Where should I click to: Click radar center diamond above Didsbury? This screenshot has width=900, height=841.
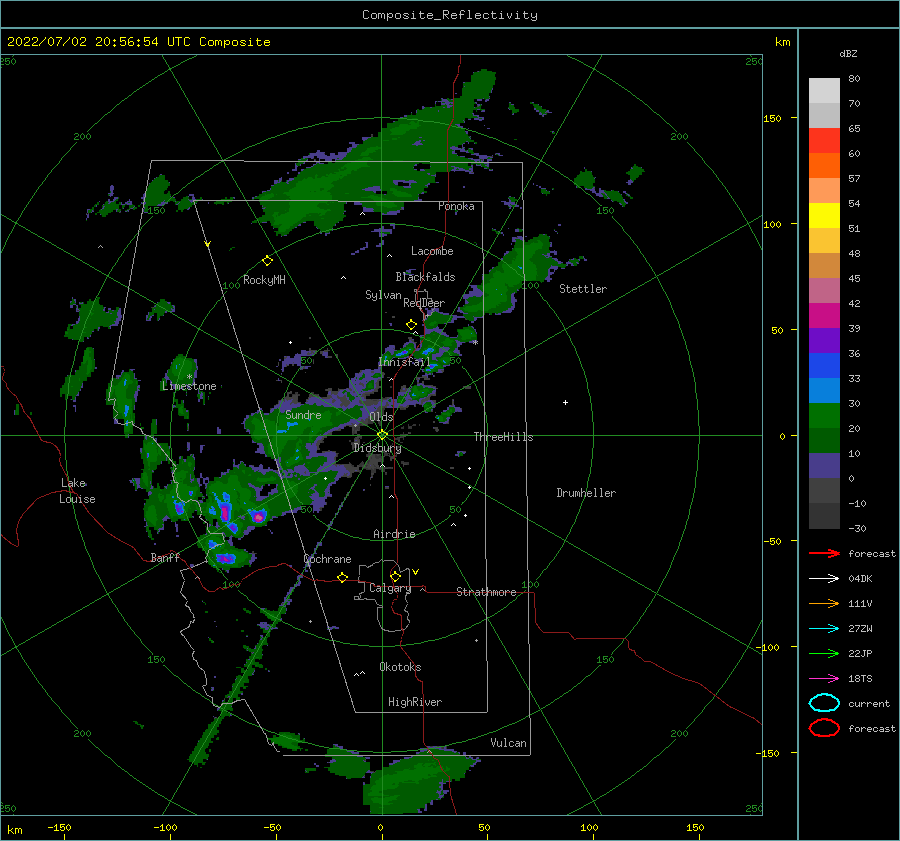coord(382,435)
